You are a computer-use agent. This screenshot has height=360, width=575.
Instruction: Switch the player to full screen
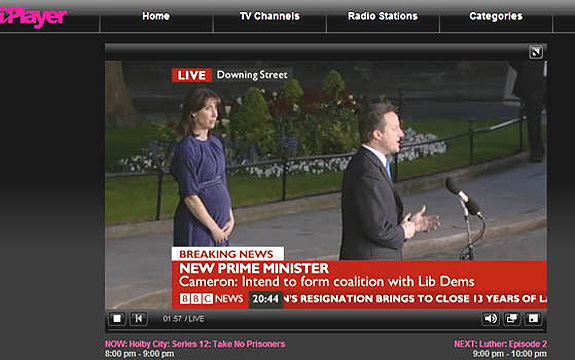point(533,319)
